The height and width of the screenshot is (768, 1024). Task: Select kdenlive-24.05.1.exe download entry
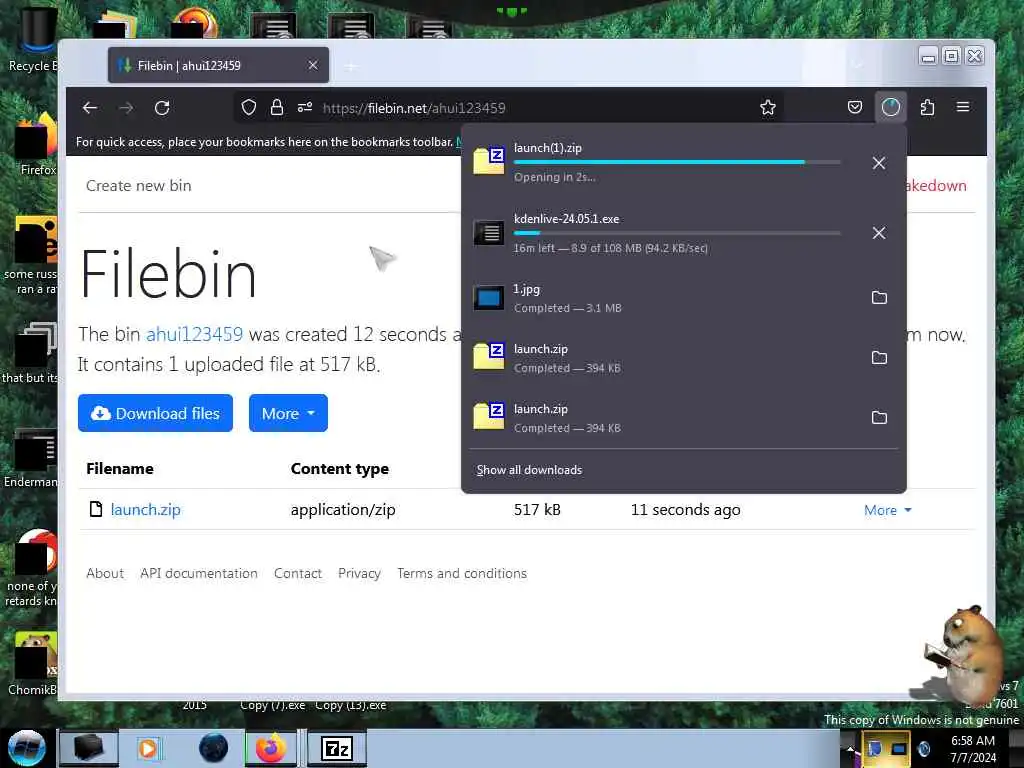tap(660, 233)
